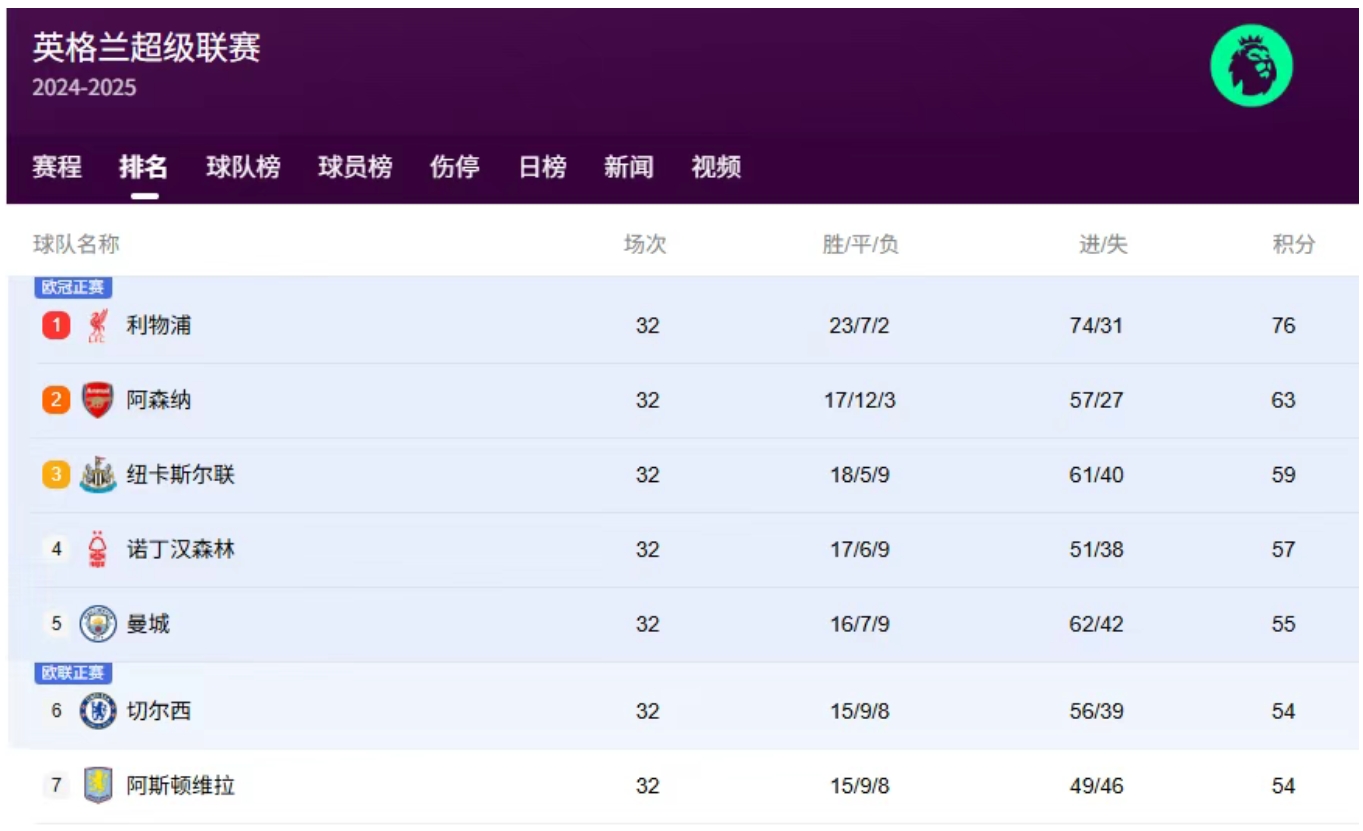Open the 利物浦 team link
This screenshot has width=1363, height=831.
pos(159,325)
